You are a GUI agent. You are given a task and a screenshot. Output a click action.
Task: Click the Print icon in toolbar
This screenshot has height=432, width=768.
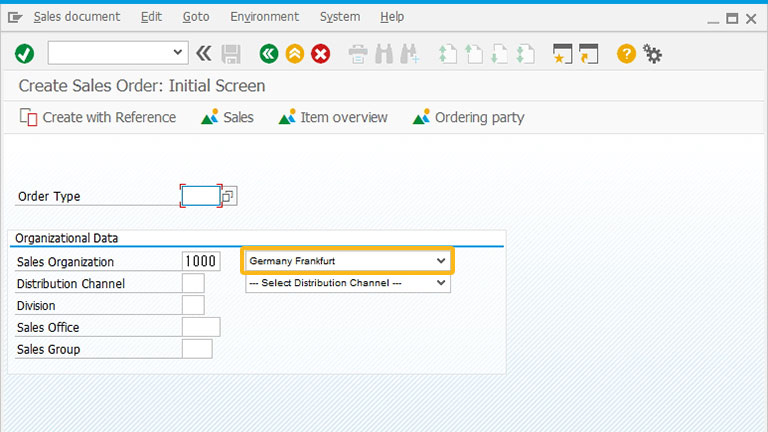[x=358, y=54]
